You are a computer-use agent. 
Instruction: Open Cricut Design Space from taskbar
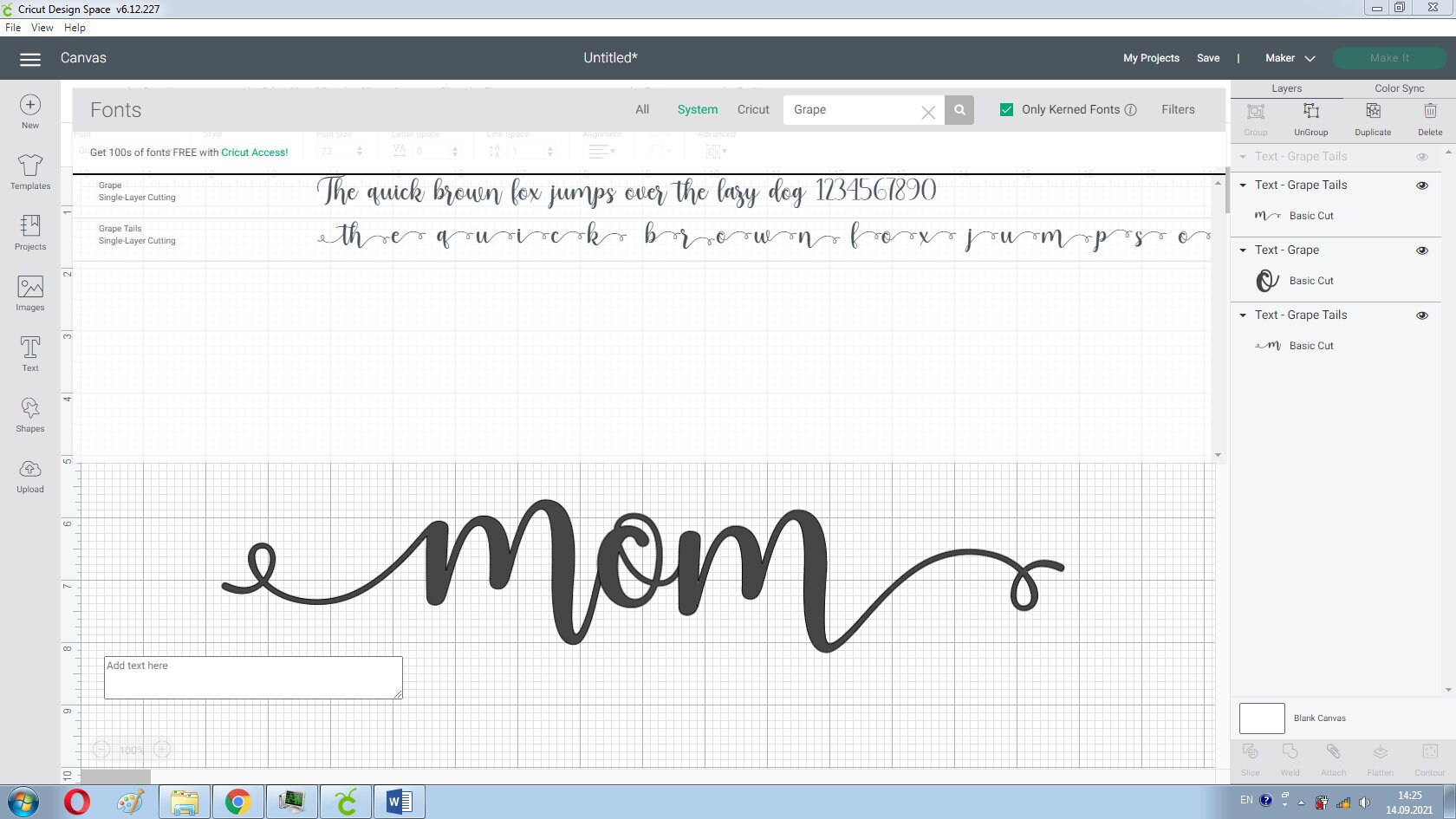[346, 803]
